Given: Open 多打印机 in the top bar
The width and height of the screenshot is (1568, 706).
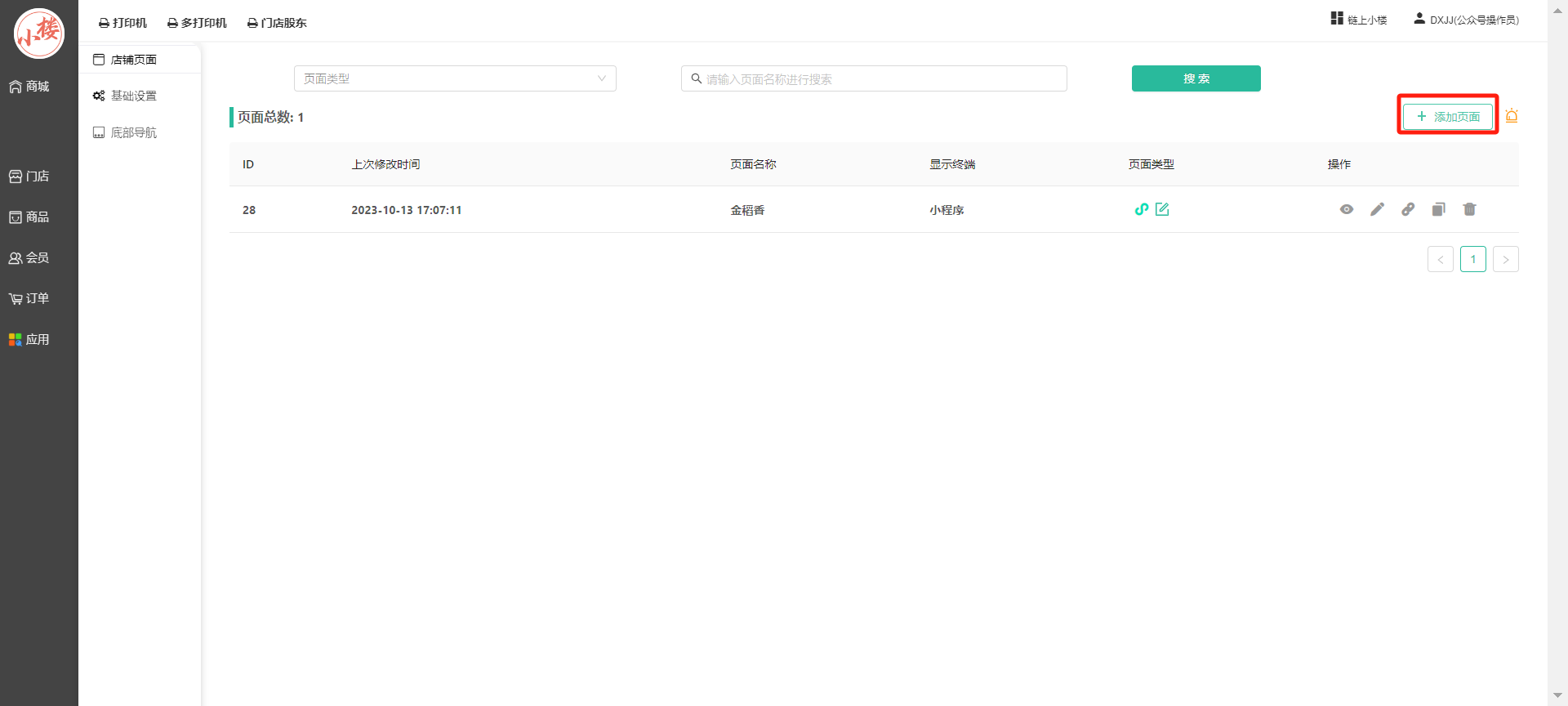Looking at the screenshot, I should click(x=197, y=23).
